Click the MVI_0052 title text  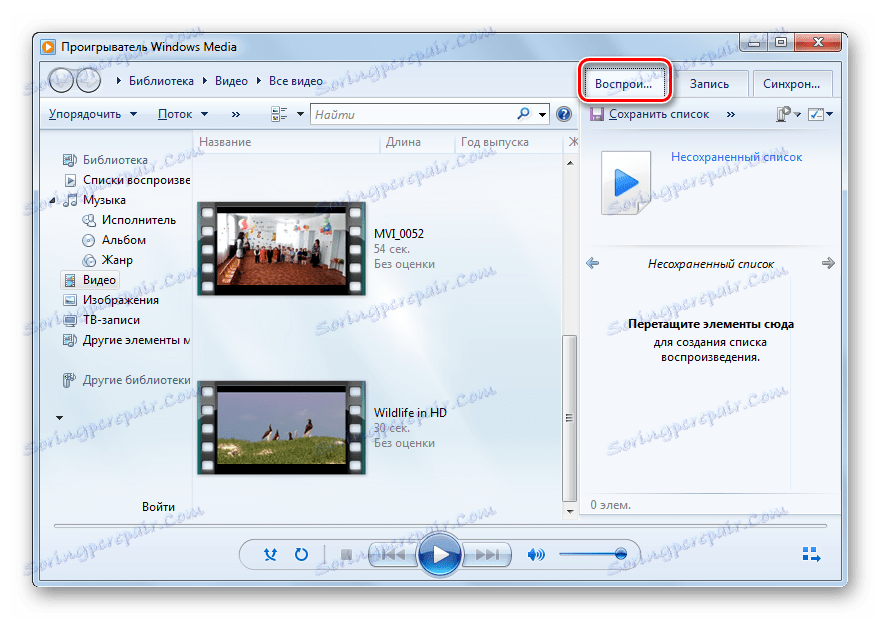point(399,233)
